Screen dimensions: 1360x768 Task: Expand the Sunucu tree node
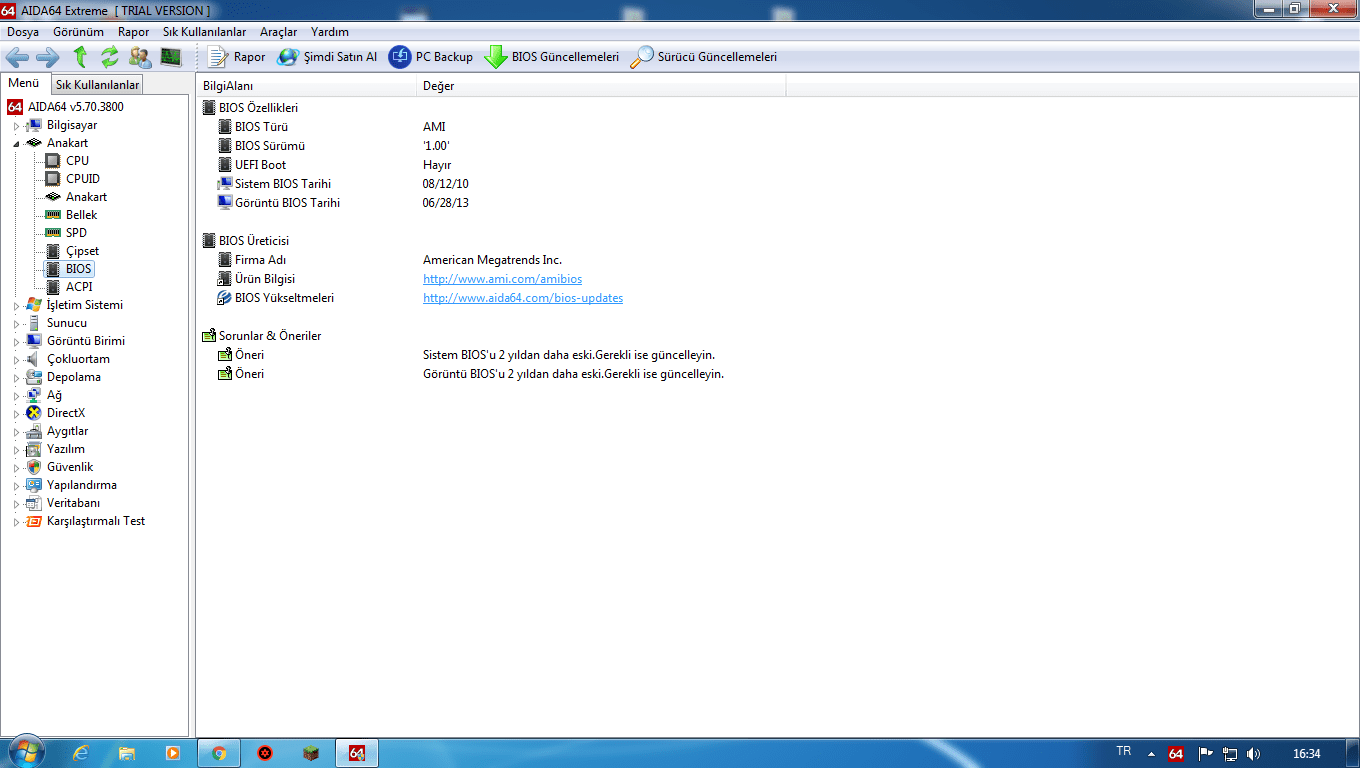[x=16, y=324]
